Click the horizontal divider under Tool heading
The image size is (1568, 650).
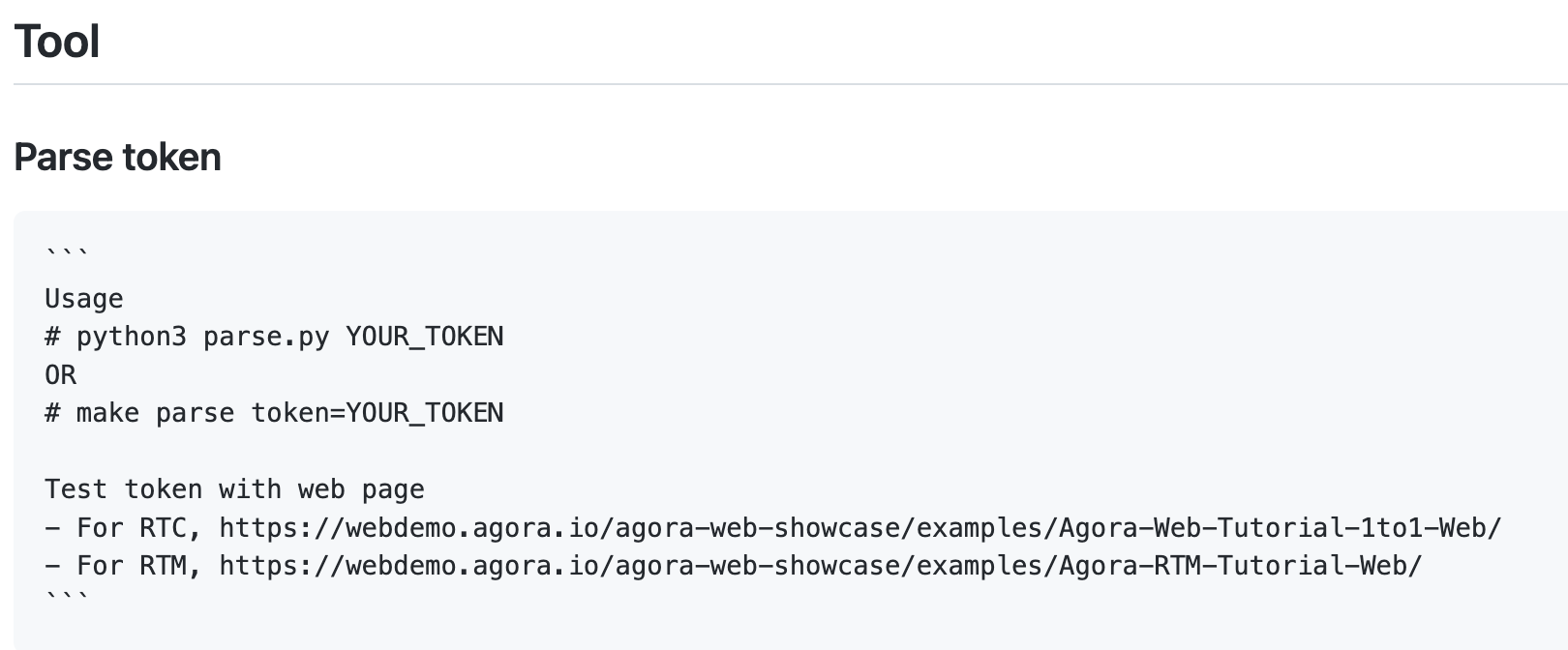point(791,84)
